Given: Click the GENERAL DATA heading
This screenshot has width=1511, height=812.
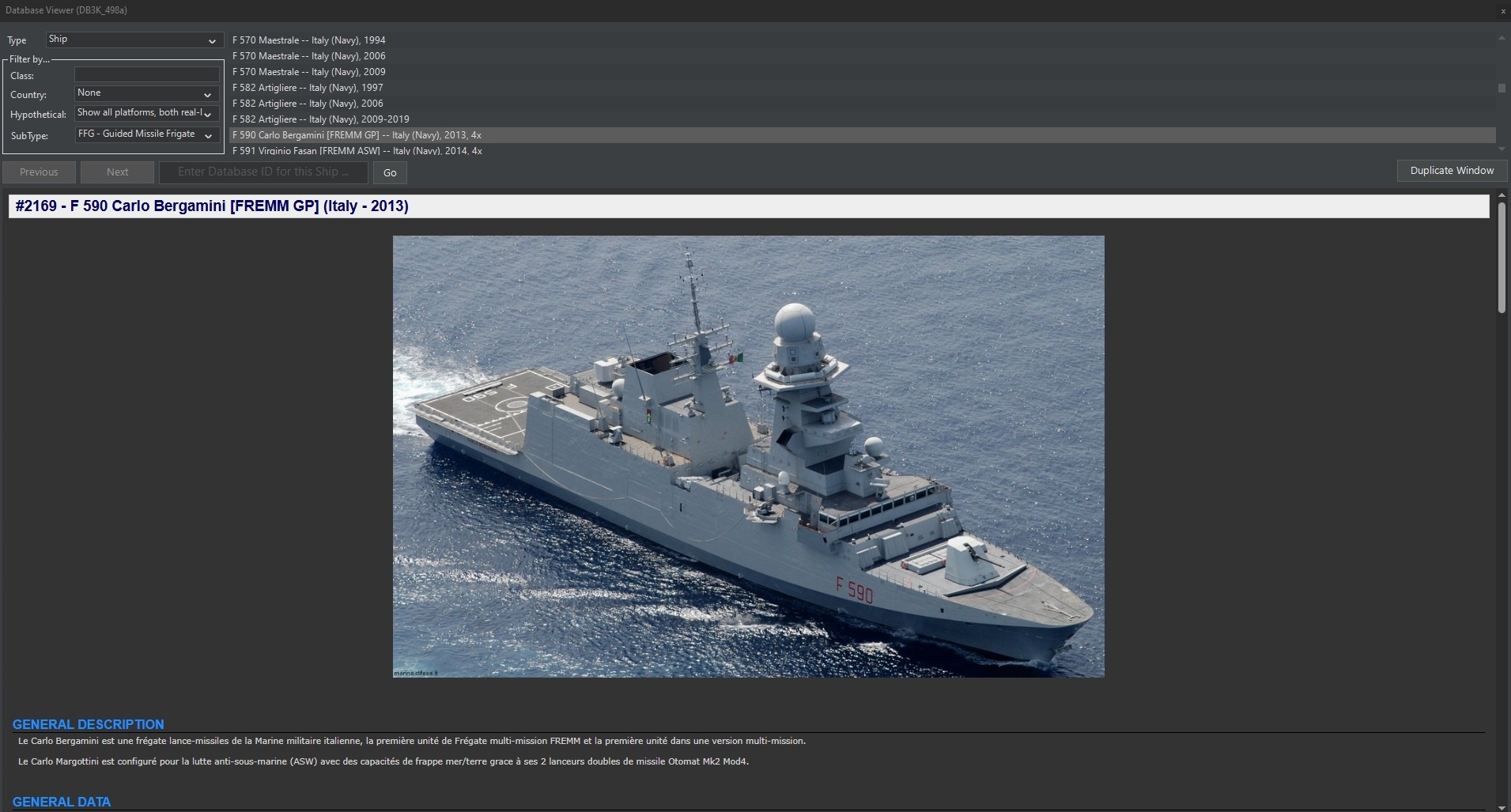Looking at the screenshot, I should 62,802.
